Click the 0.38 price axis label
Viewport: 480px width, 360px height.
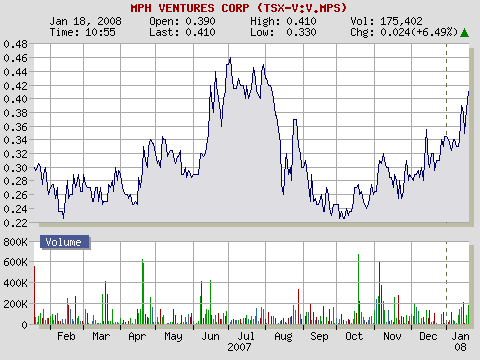(15, 113)
